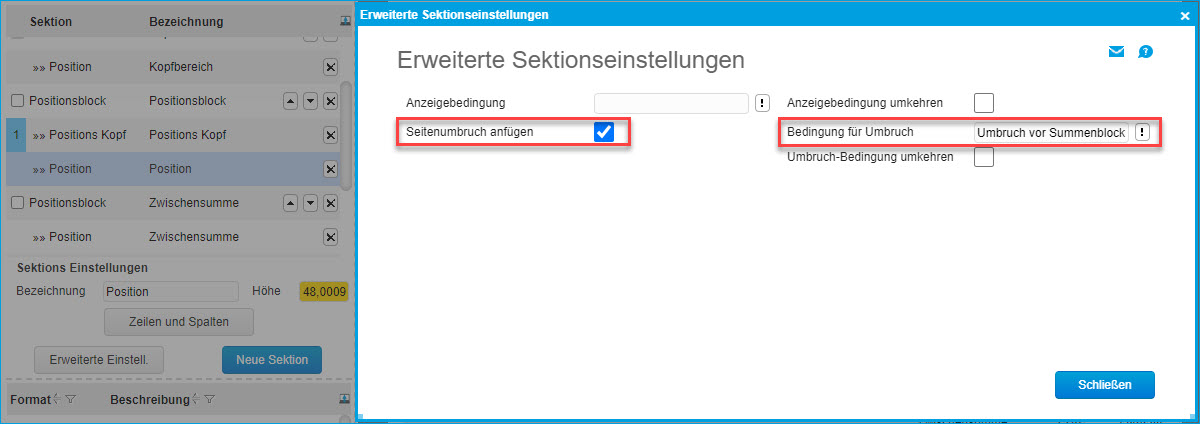The image size is (1200, 424).
Task: Move Zwischensumme Positionsblock down
Action: click(310, 203)
